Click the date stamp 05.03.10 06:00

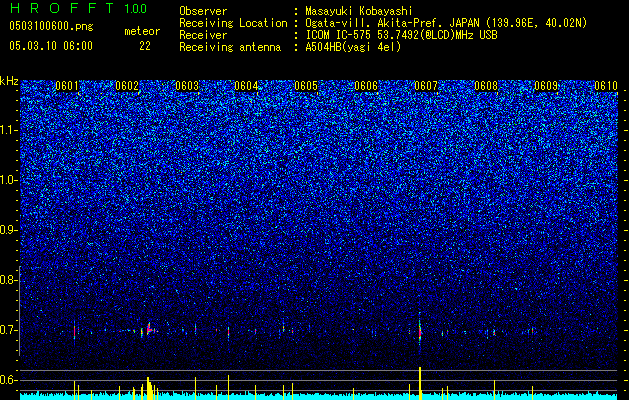click(51, 46)
